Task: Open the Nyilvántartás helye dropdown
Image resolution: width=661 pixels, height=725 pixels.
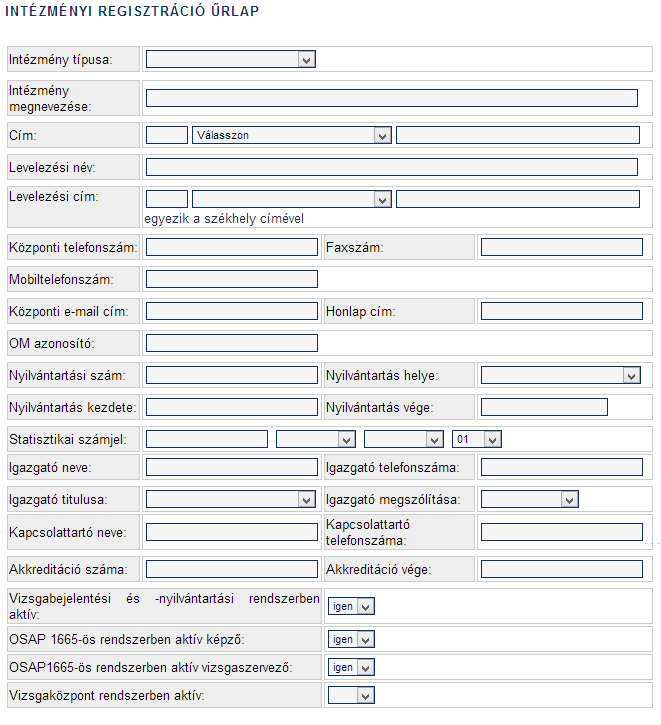Action: 561,375
